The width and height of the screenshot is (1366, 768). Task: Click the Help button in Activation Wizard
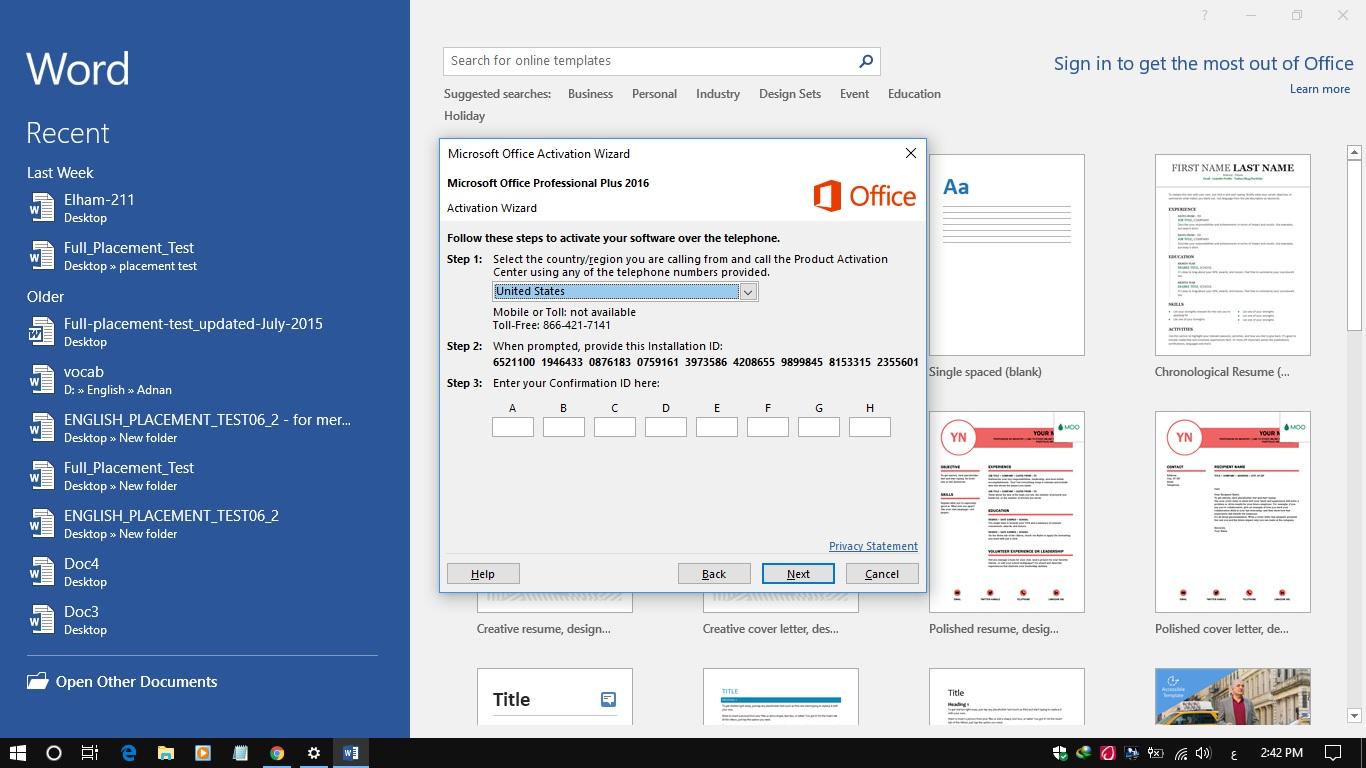(x=483, y=574)
